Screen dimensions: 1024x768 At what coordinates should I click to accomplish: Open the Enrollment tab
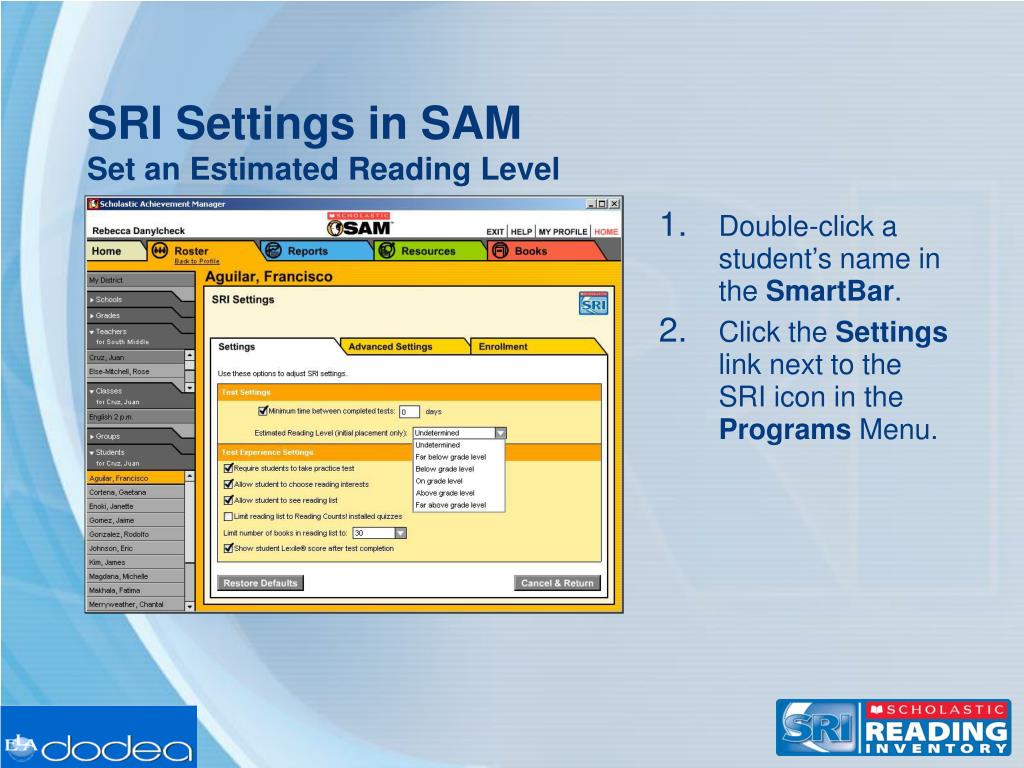[x=536, y=347]
